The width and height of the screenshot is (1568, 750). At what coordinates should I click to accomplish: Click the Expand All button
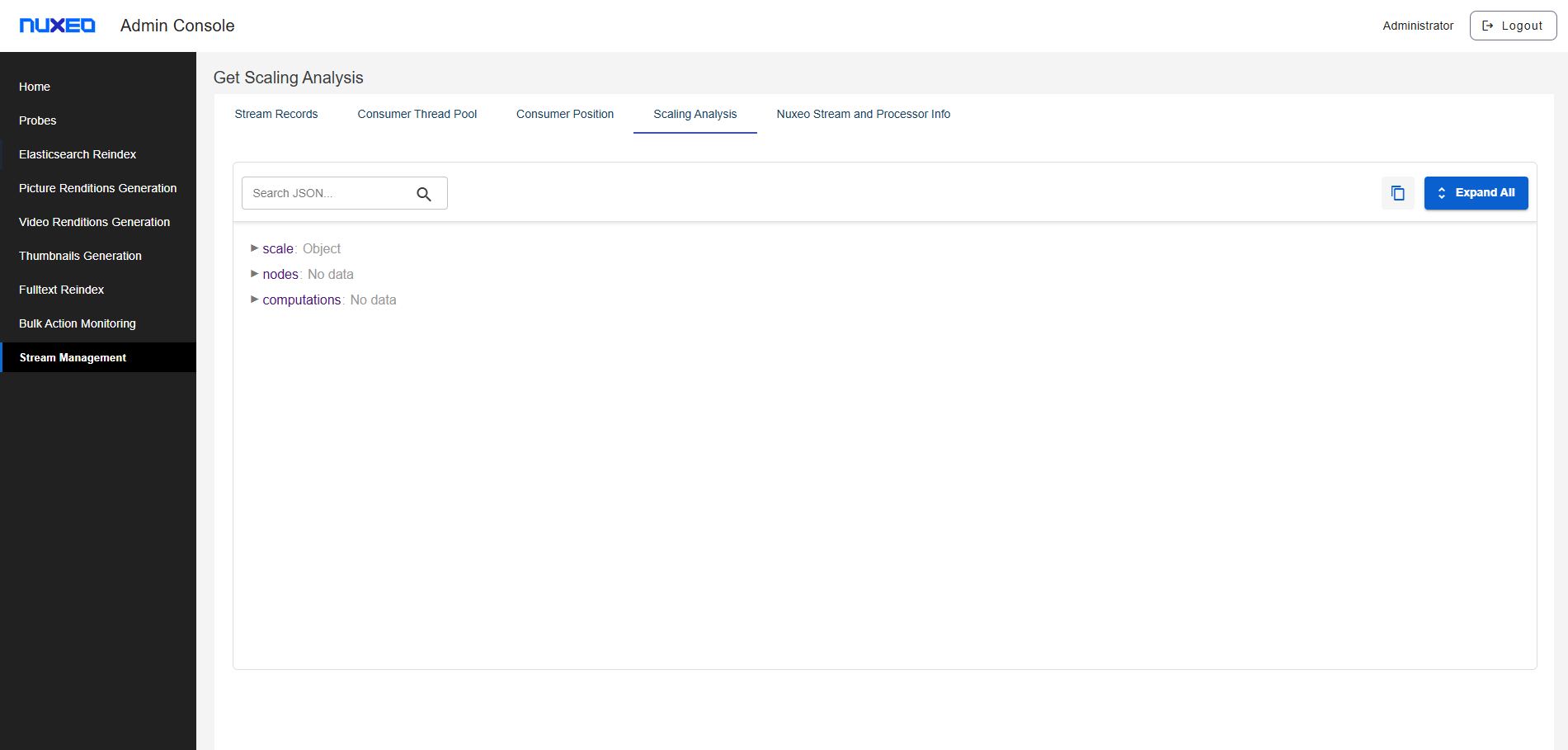tap(1476, 193)
